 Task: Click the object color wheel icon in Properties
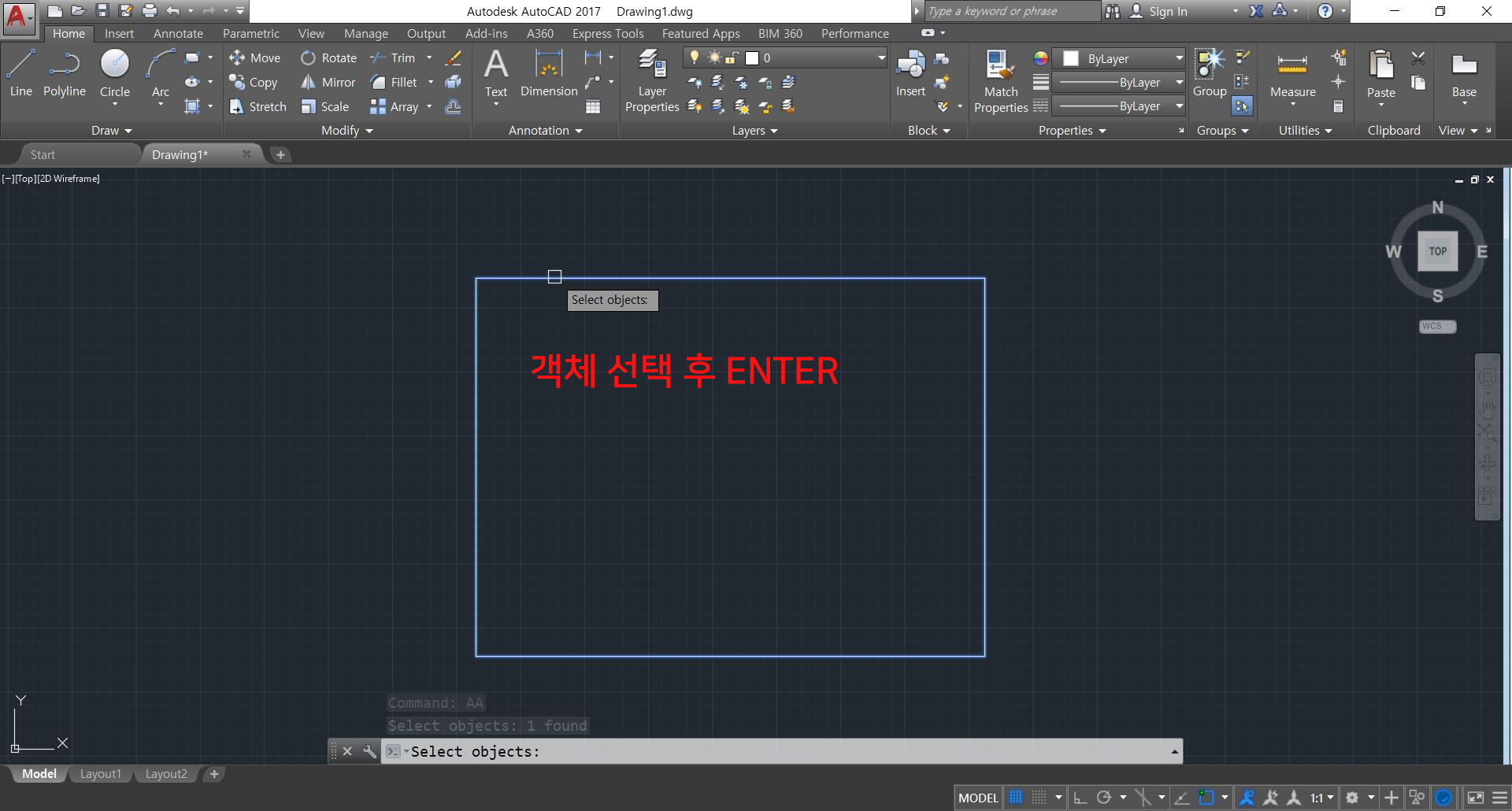1040,58
